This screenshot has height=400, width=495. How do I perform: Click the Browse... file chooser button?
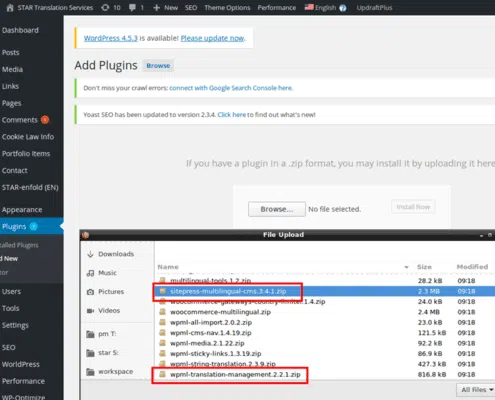point(277,209)
